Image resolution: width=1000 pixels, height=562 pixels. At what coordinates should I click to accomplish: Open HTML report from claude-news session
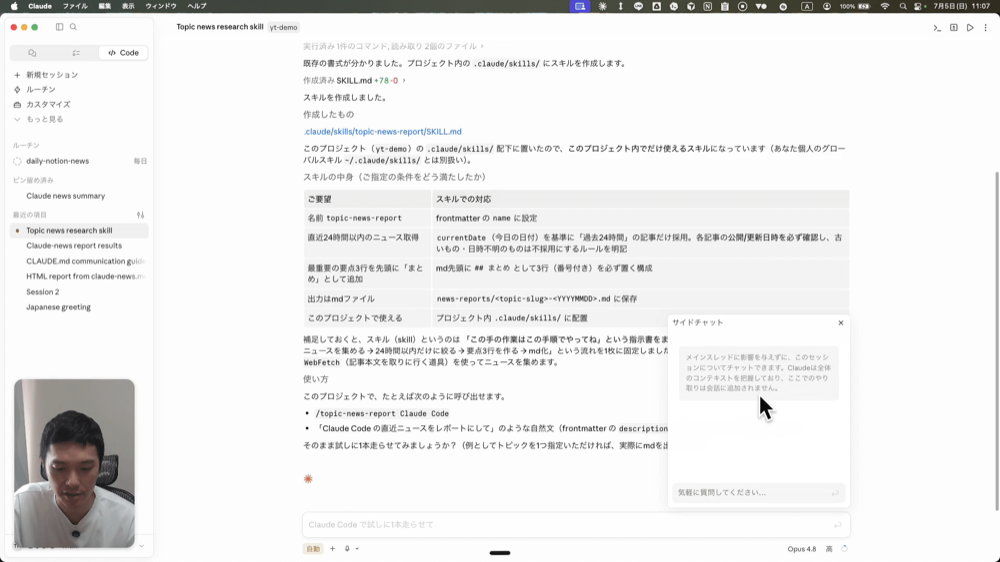click(x=79, y=276)
